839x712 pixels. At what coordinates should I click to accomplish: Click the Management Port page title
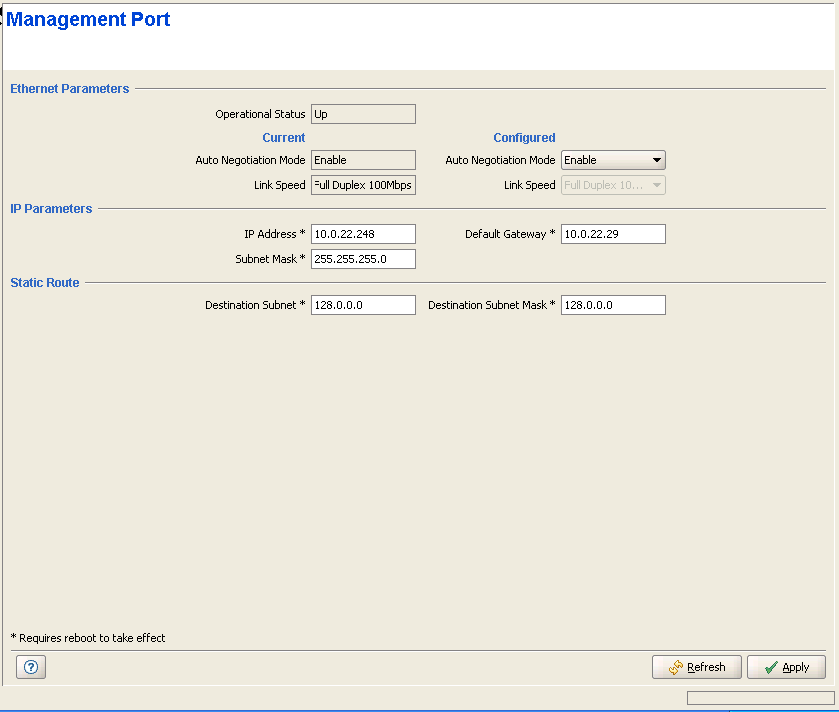tap(89, 19)
